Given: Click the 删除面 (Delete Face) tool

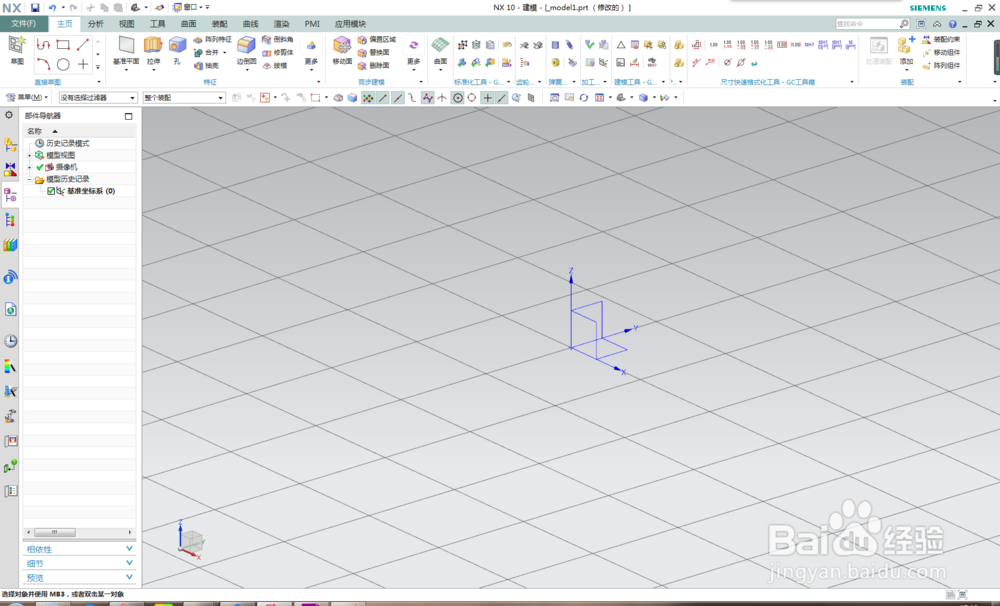Looking at the screenshot, I should click(x=374, y=66).
